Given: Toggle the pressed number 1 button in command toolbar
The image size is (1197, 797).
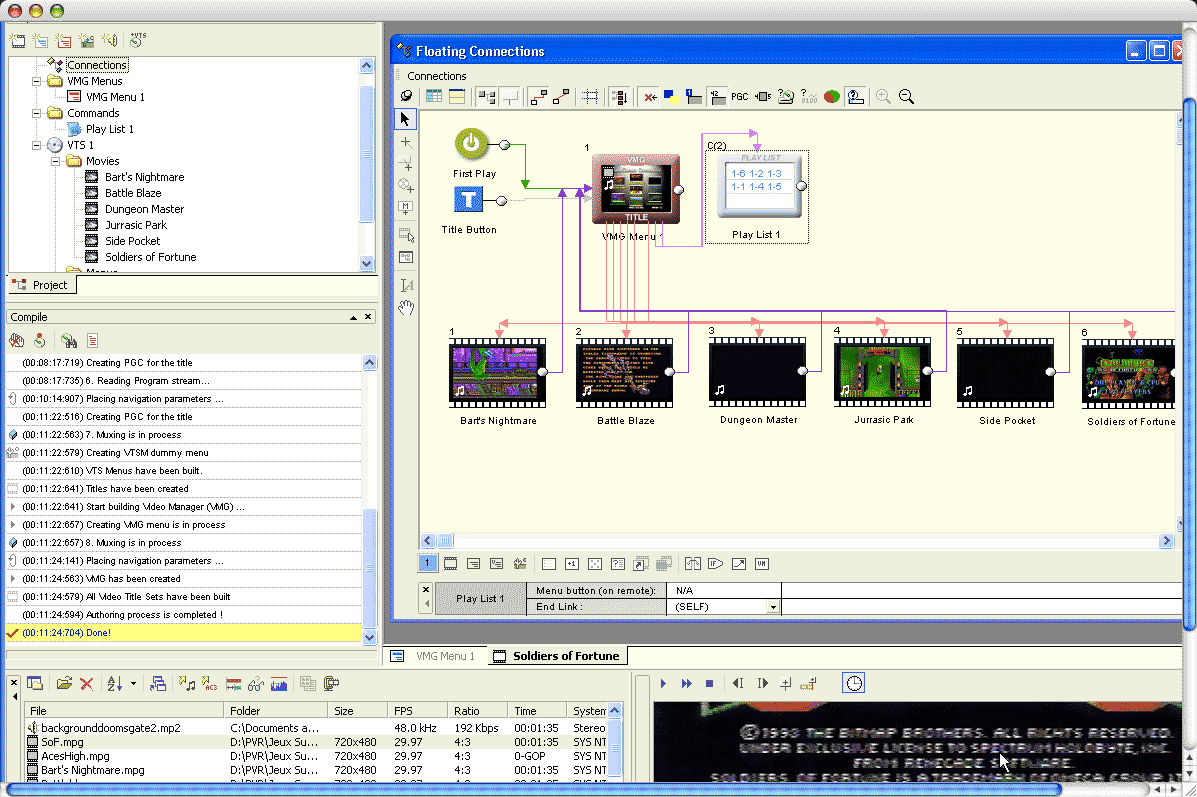Looking at the screenshot, I should pos(428,563).
